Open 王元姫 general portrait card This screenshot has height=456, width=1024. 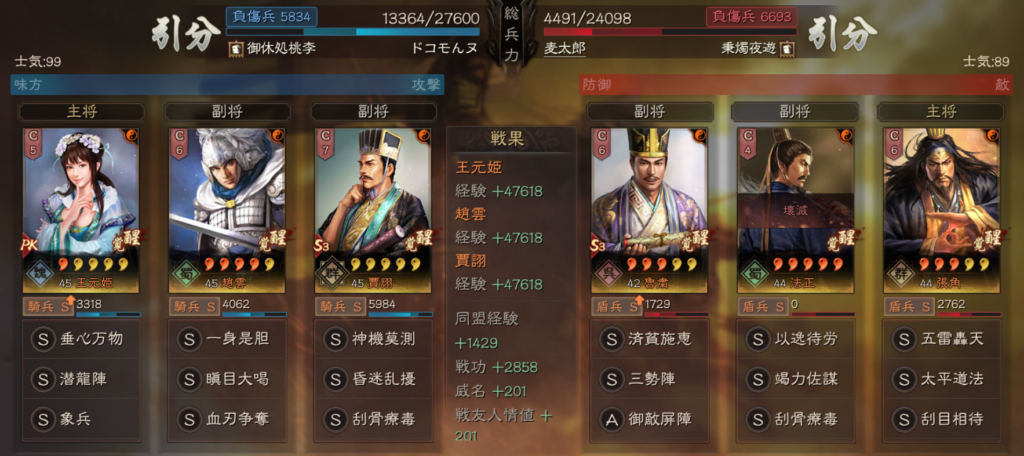(81, 210)
